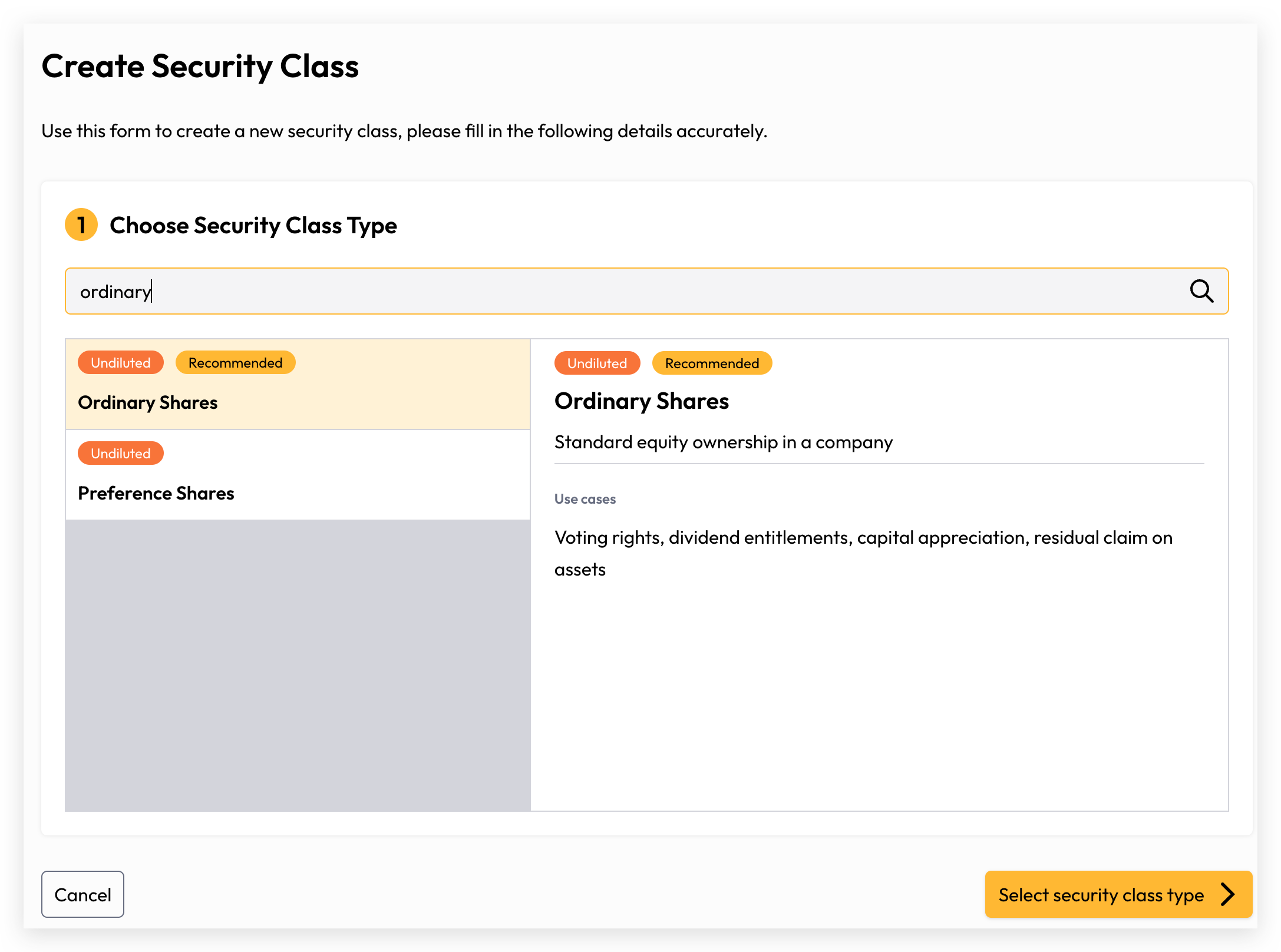Click the Standard equity ownership description

(724, 442)
